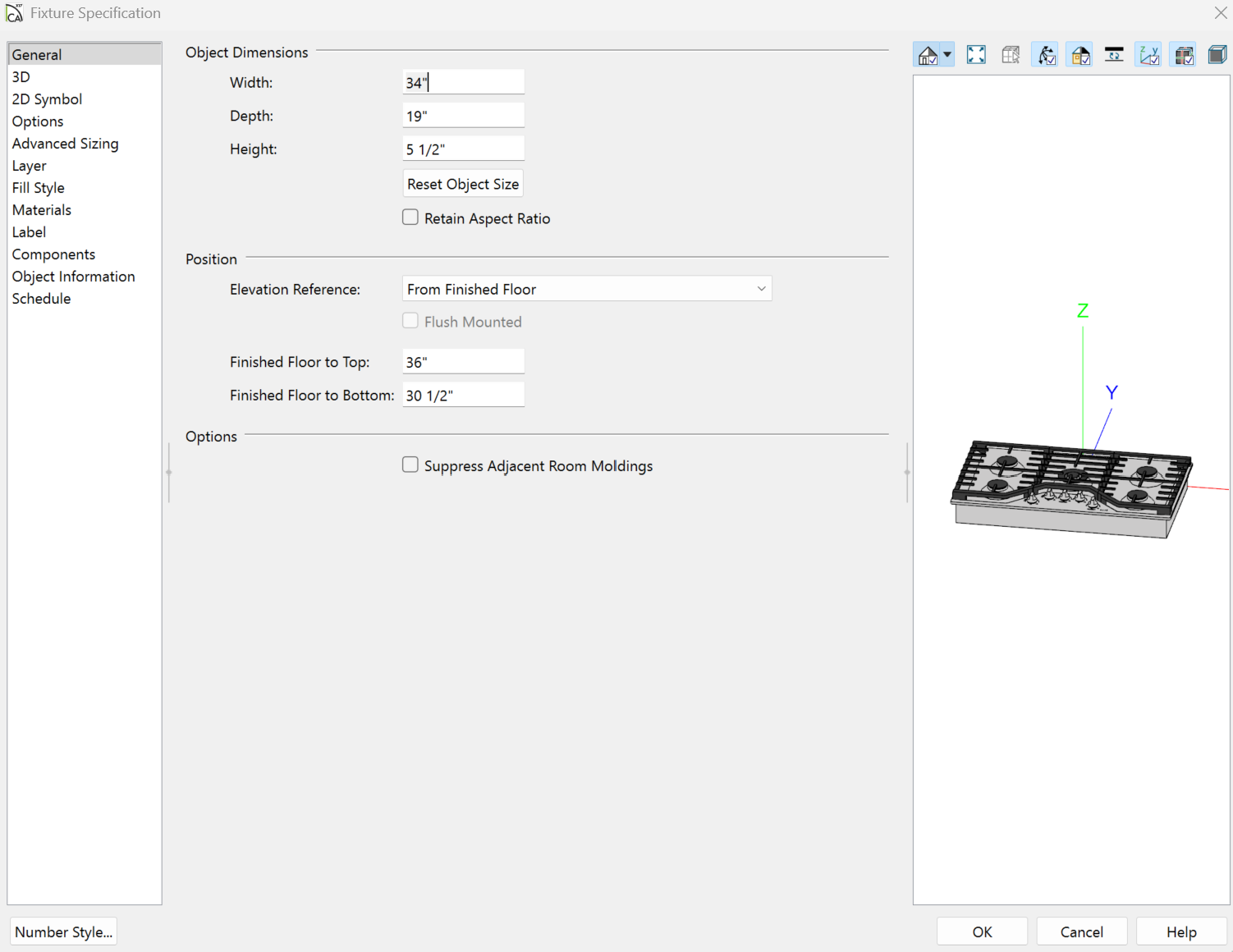Expand the arrow next to house view icon

click(x=947, y=55)
